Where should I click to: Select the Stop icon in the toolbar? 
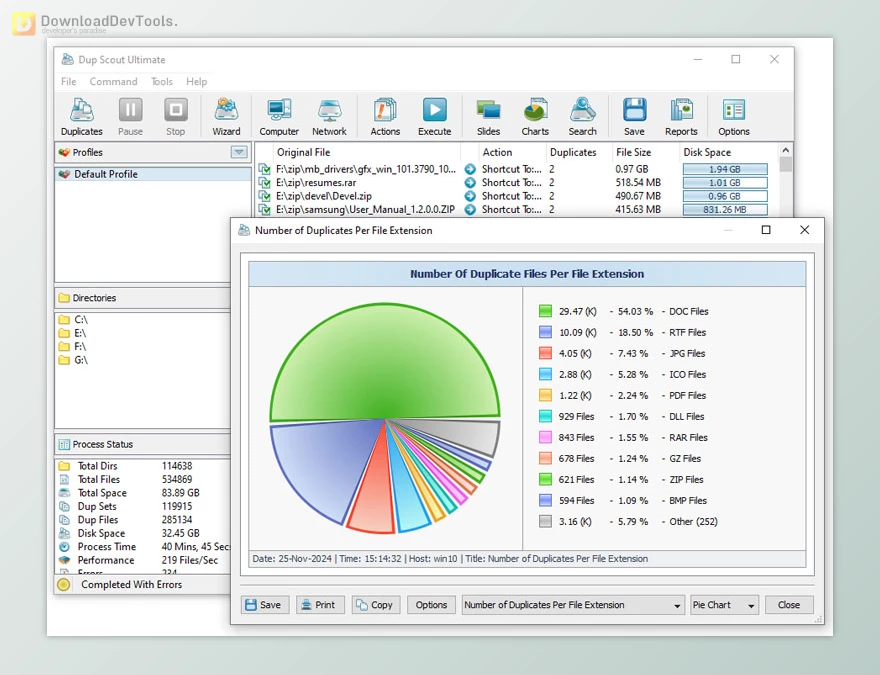[175, 113]
